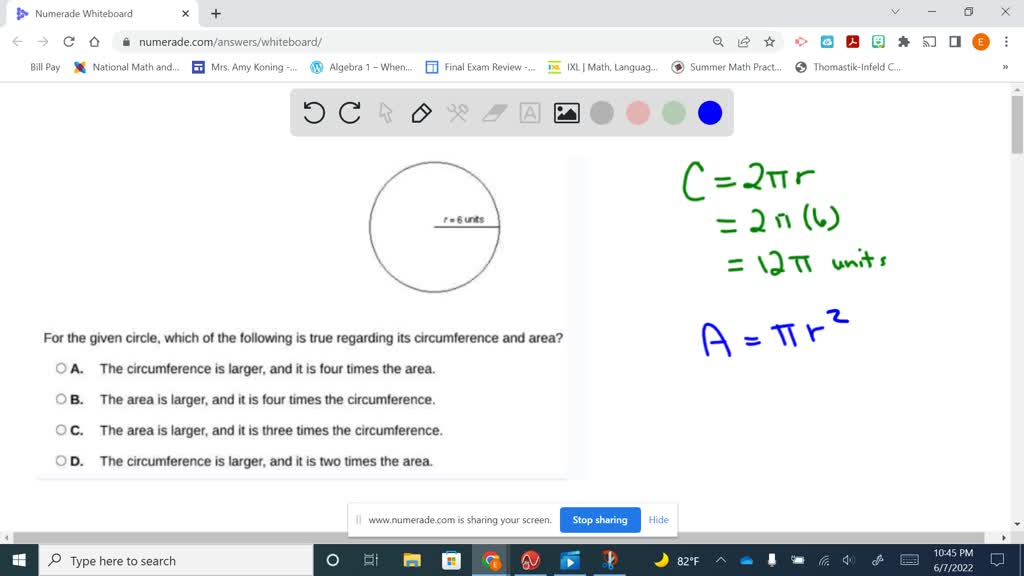Close the Numerade Whiteboard tab
Viewport: 1024px width, 576px height.
(185, 13)
